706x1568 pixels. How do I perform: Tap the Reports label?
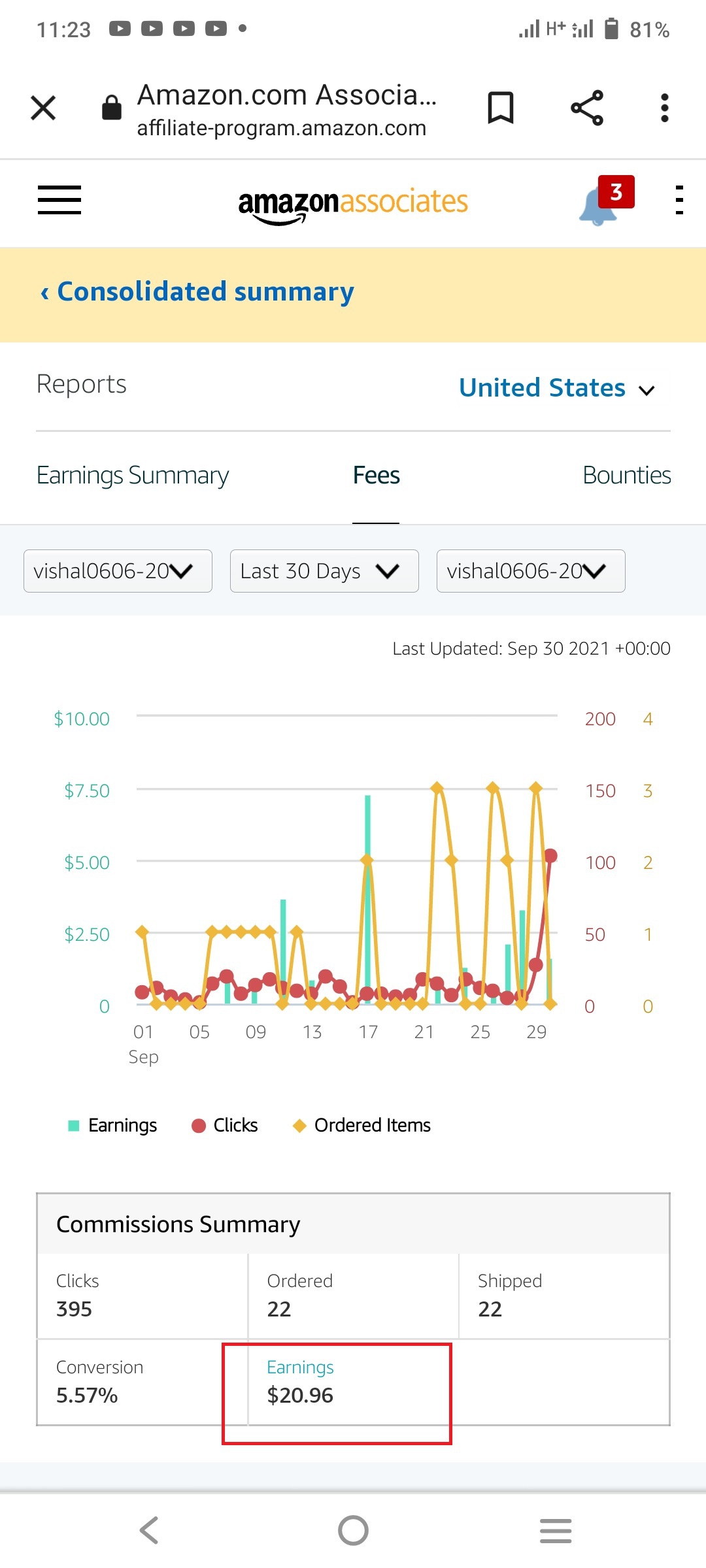click(82, 384)
